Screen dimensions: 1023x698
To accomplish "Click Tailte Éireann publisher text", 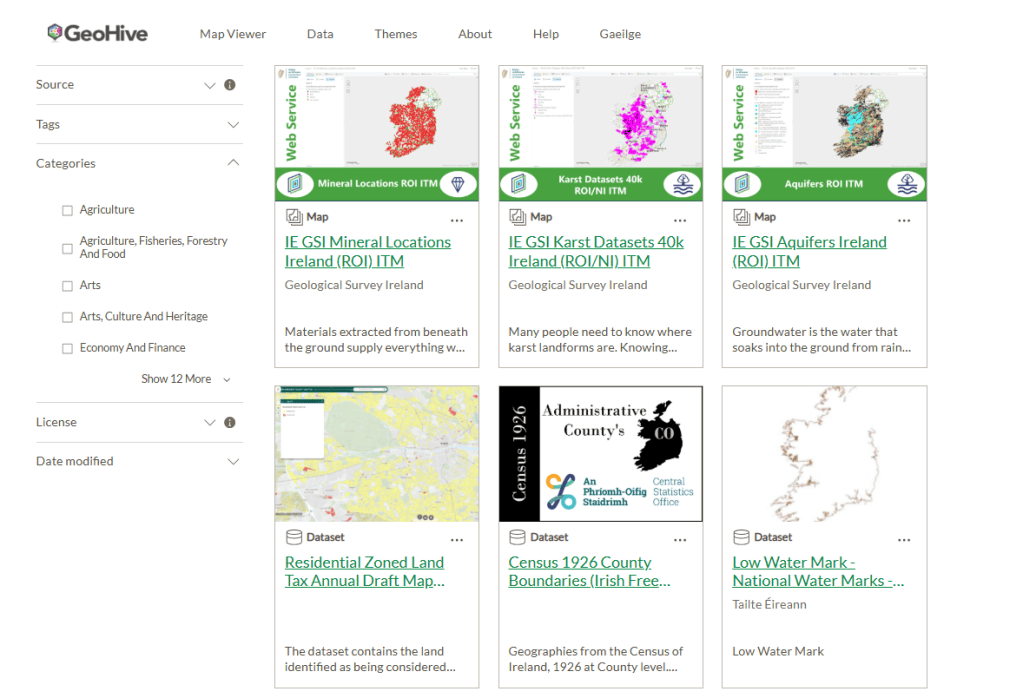I will (769, 605).
